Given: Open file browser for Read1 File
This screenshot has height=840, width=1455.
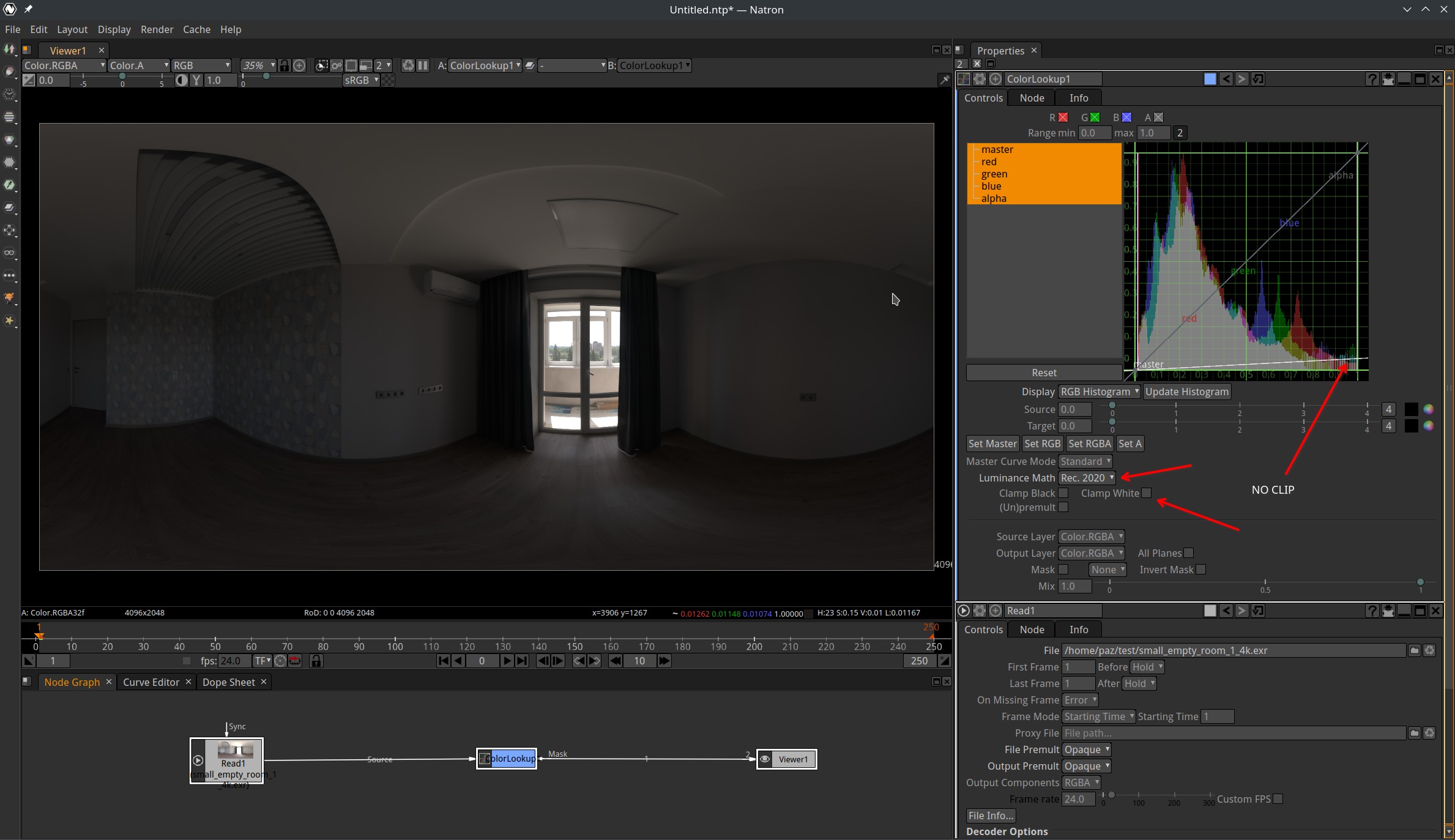Looking at the screenshot, I should pos(1414,650).
